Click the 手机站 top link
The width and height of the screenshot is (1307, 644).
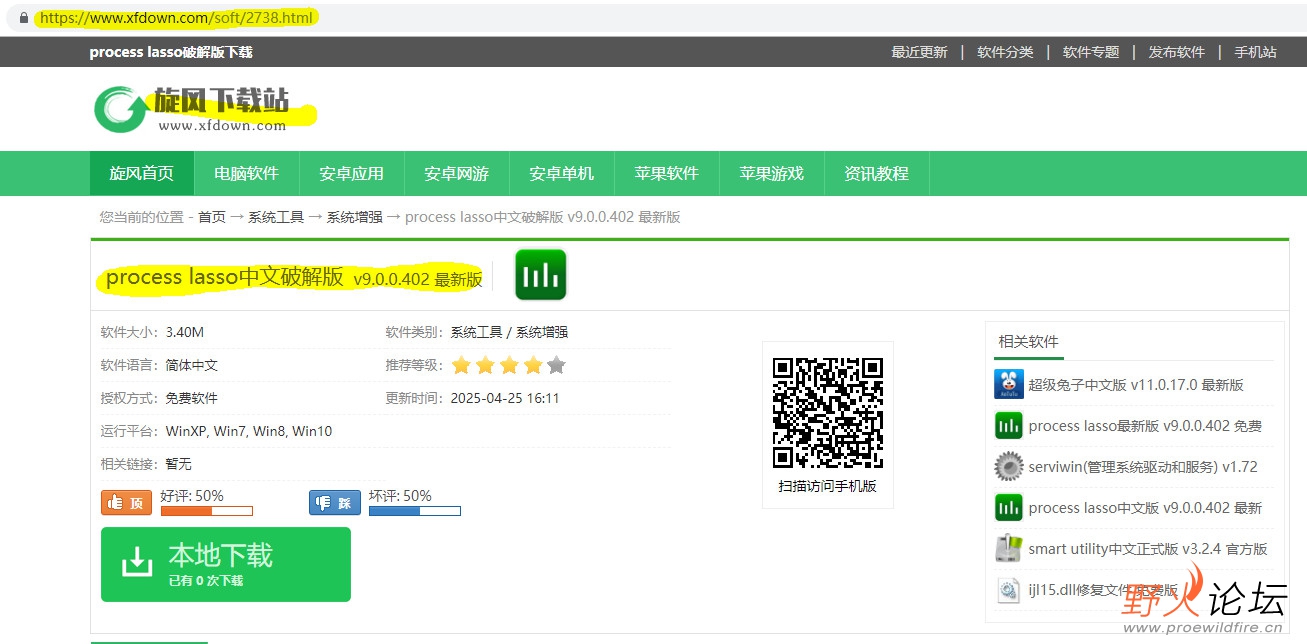[x=1255, y=52]
